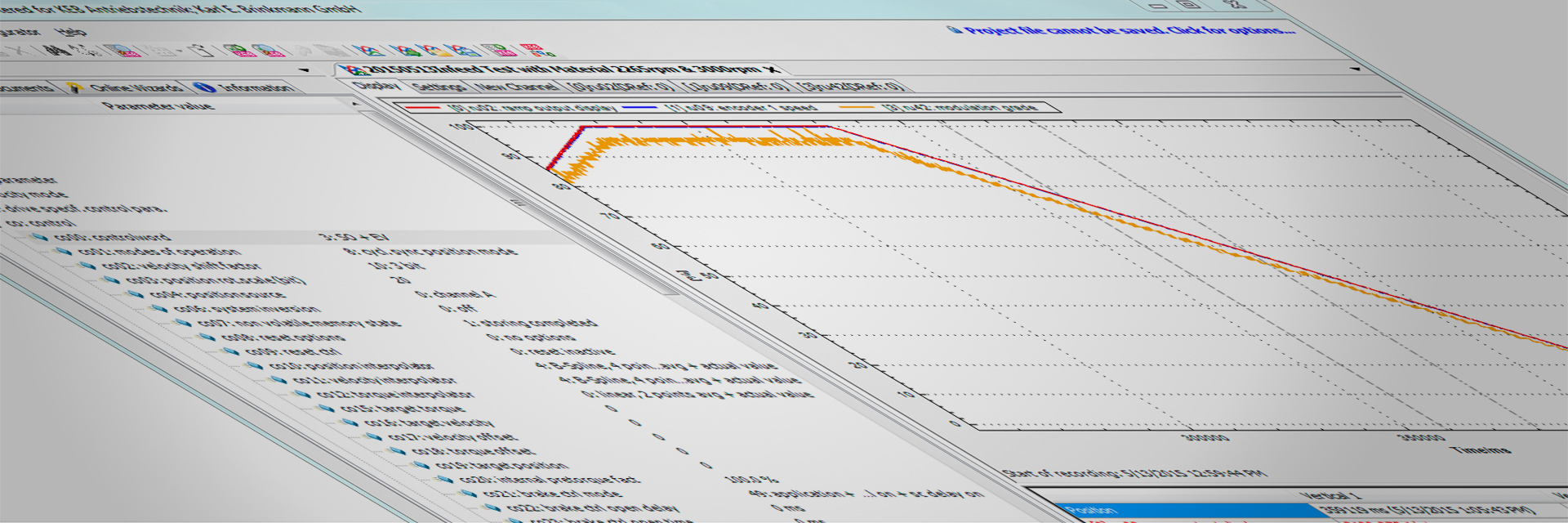Select the co02: velocity shift factor row
The image size is (1568, 523).
188,266
